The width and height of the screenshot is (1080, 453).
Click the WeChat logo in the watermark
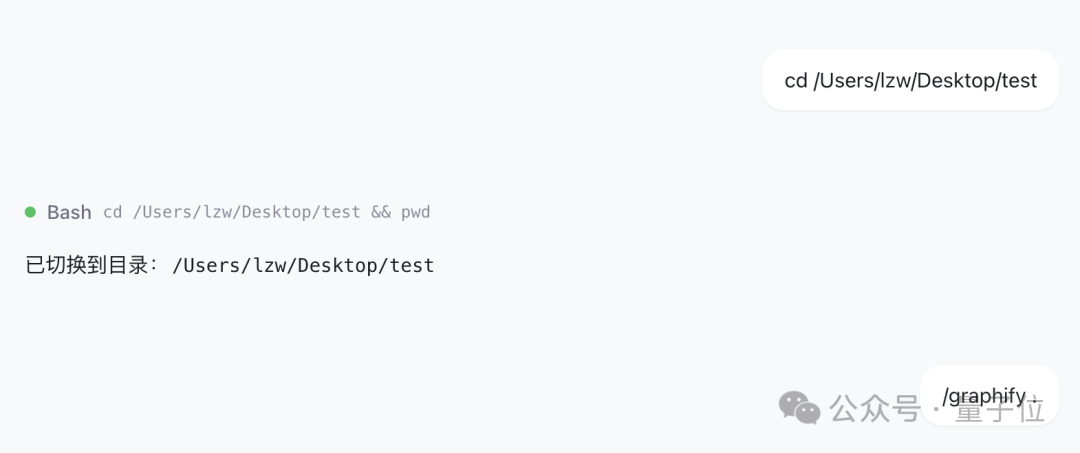coord(800,407)
